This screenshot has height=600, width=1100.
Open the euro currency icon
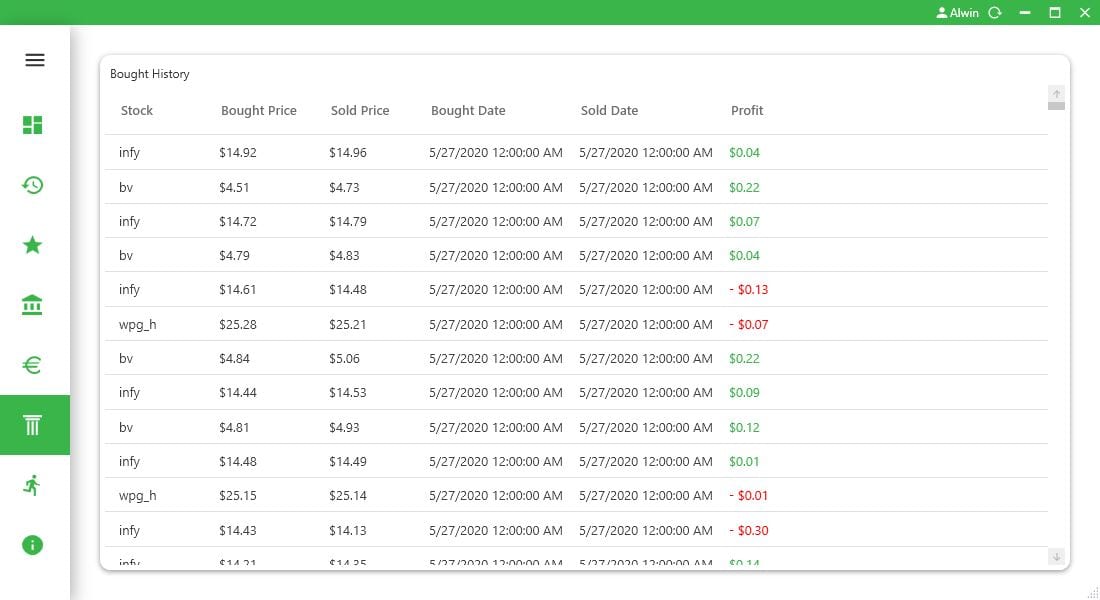click(32, 365)
